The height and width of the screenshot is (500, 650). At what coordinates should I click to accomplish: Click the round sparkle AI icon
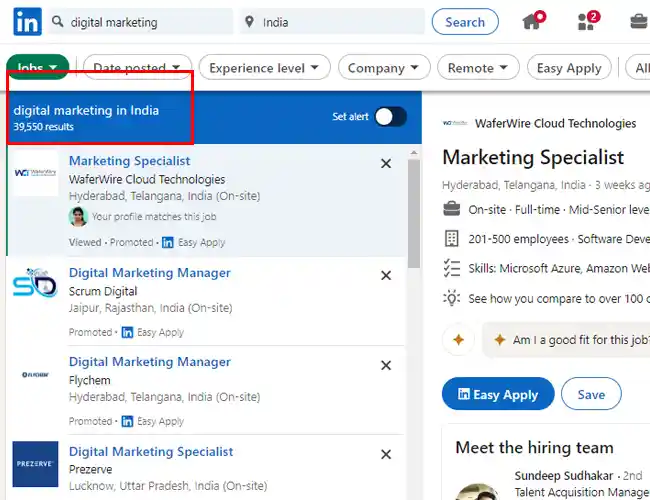458,340
